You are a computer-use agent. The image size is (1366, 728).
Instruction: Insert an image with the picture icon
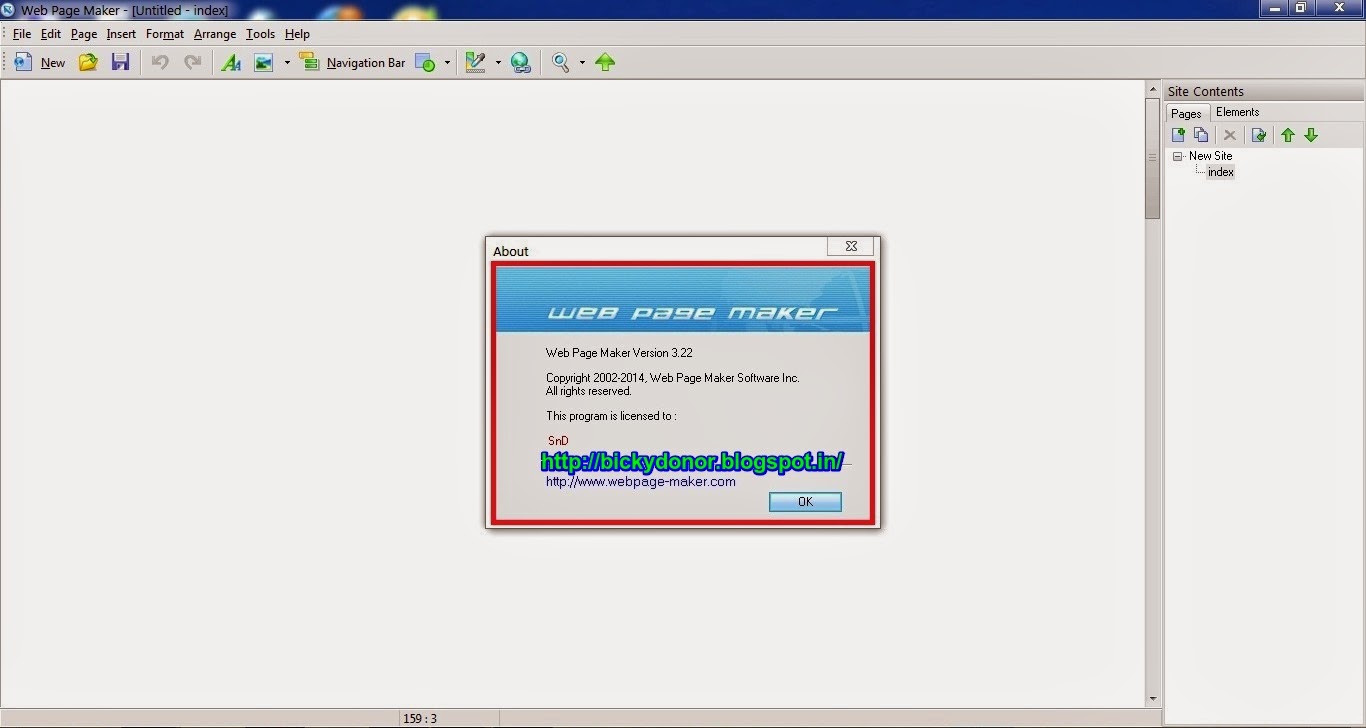point(263,63)
